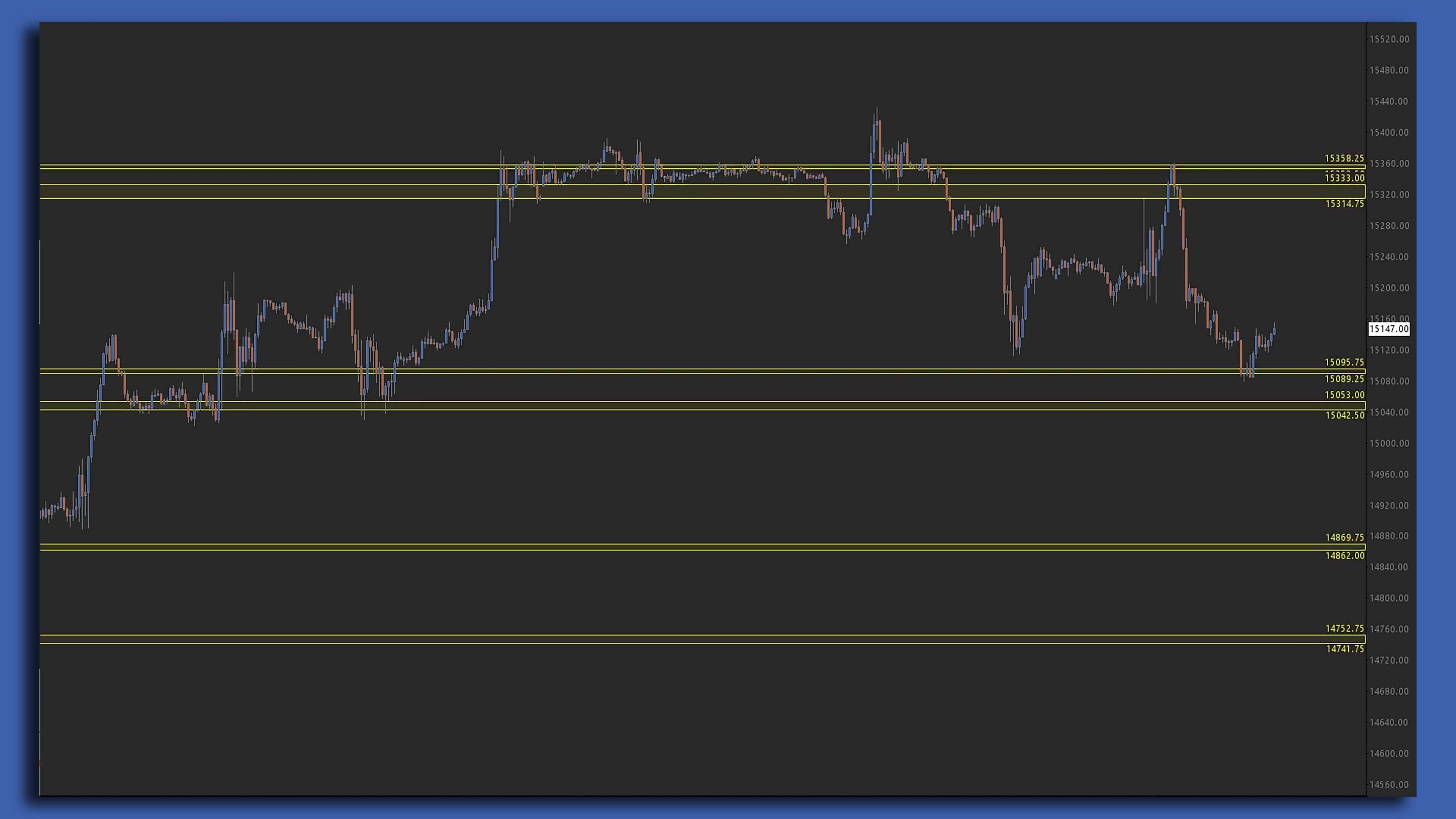Click 14880.00 on the price axis
Image resolution: width=1456 pixels, height=819 pixels.
[x=1389, y=536]
